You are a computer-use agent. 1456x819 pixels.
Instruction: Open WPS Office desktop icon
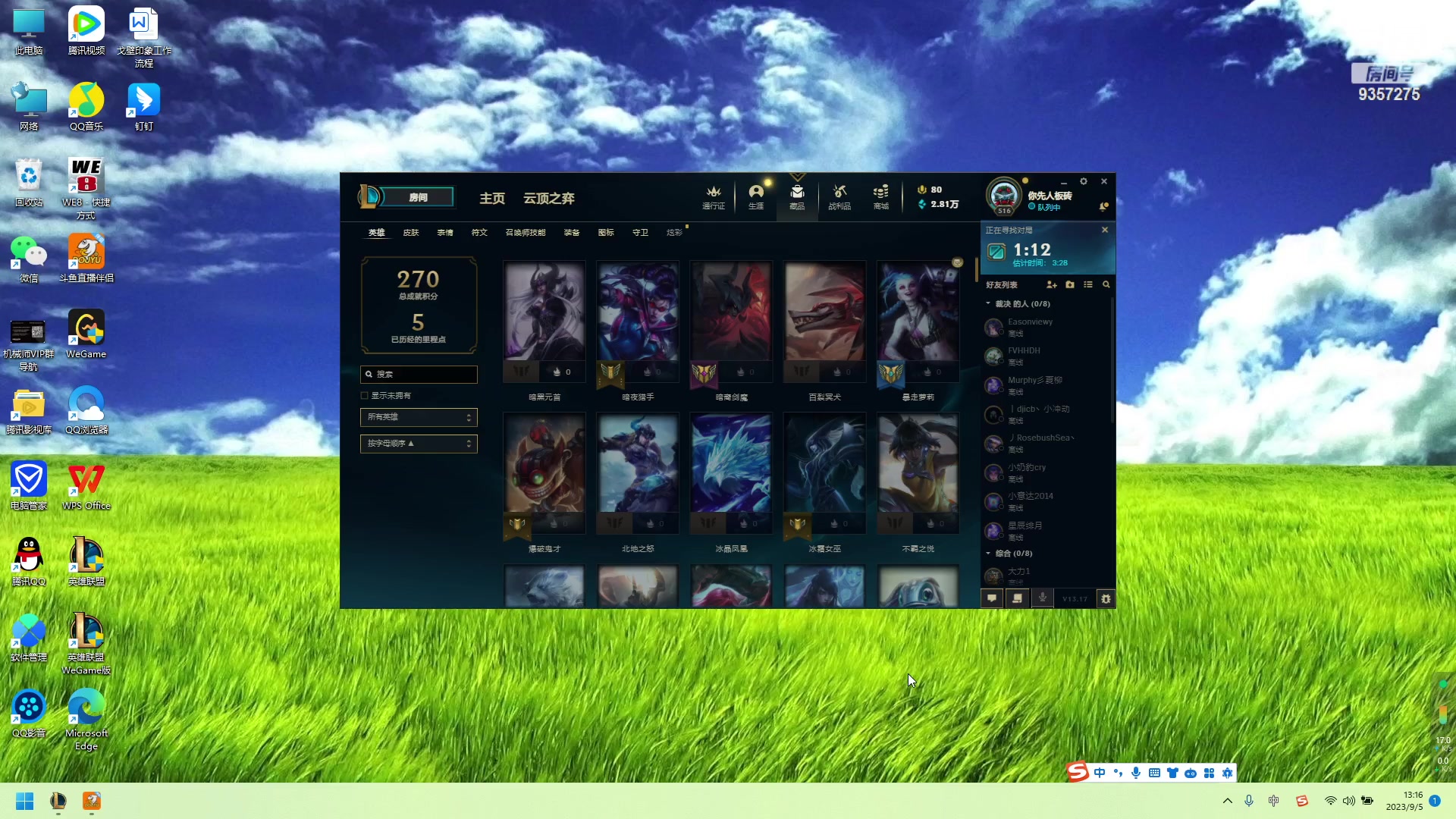pos(86,486)
